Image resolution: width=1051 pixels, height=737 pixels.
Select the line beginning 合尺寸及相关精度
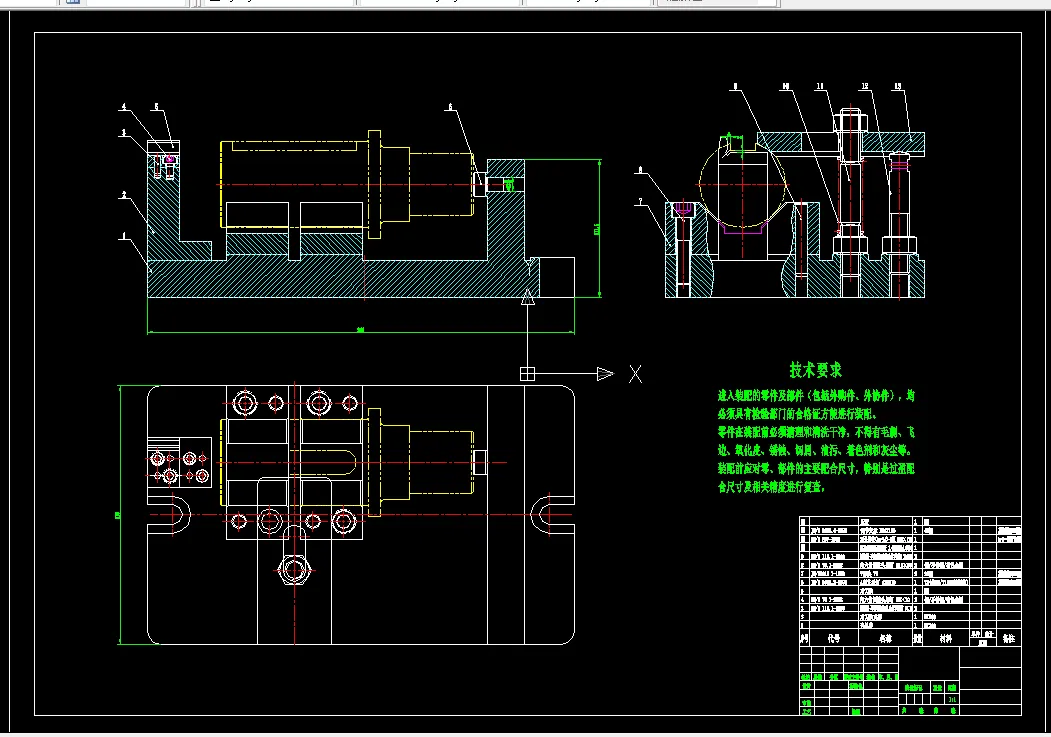pos(771,487)
